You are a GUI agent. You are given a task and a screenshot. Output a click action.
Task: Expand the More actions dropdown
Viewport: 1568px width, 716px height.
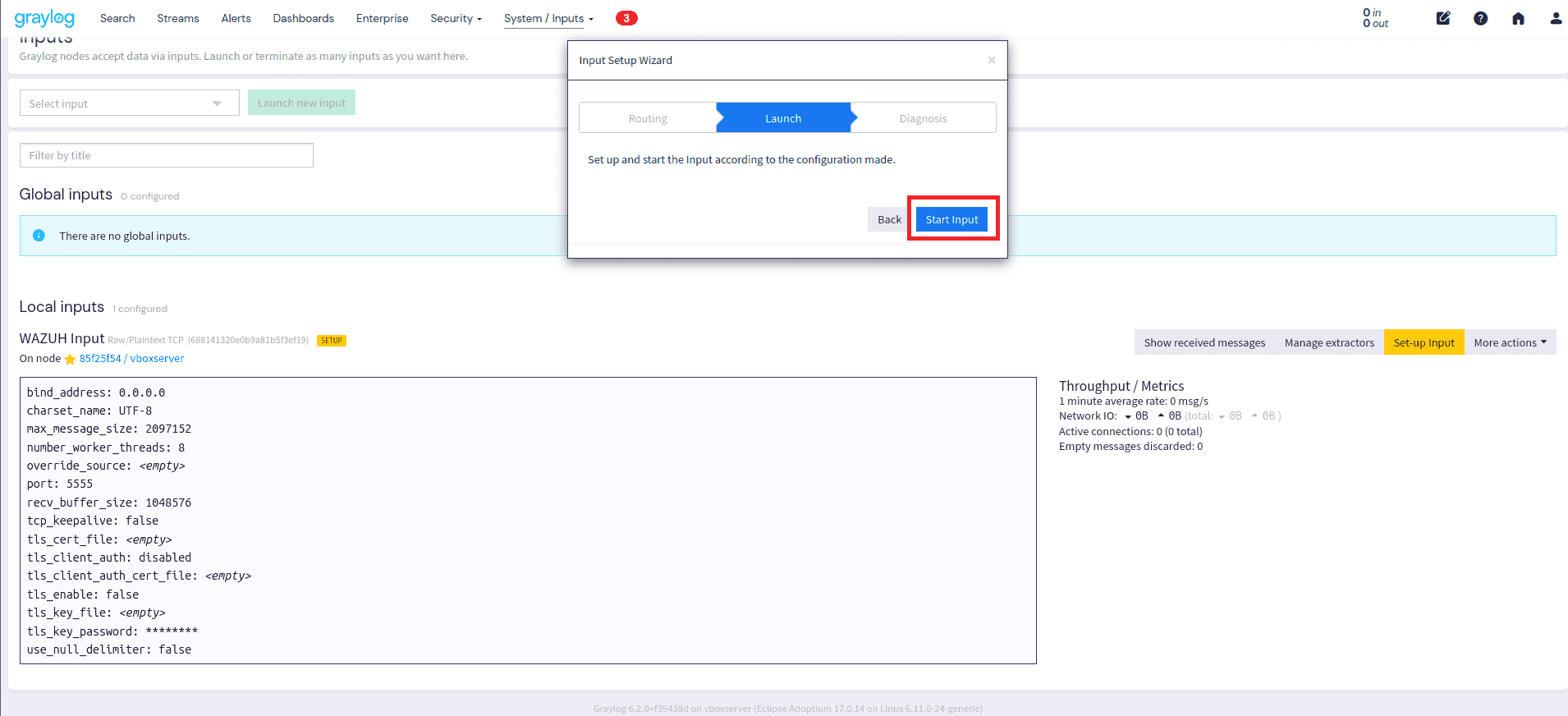click(1510, 342)
